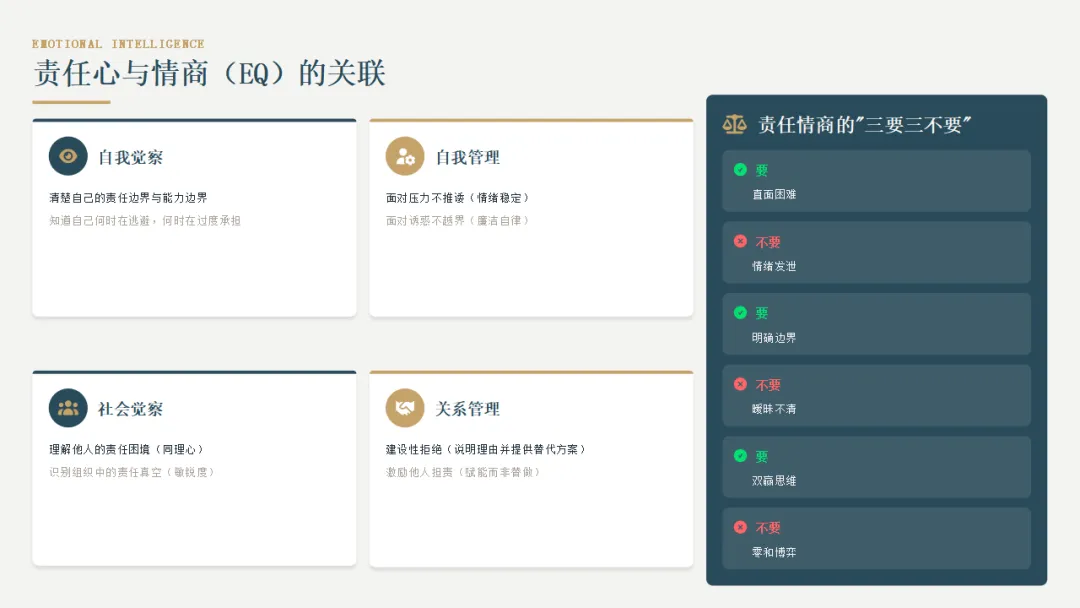The width and height of the screenshot is (1080, 608).
Task: Click the user-gear icon beside 自我管理
Action: tap(405, 156)
